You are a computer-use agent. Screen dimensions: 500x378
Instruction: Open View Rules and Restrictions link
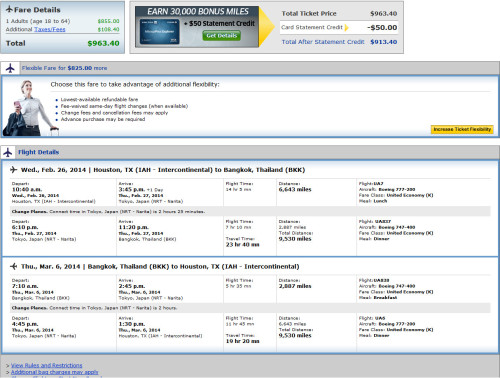pyautogui.click(x=46, y=365)
